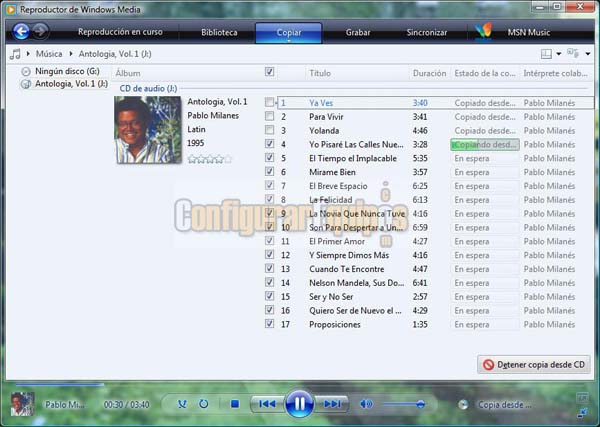Uncheck track 15 Ser y No Ser
The image size is (600, 427).
(269, 296)
